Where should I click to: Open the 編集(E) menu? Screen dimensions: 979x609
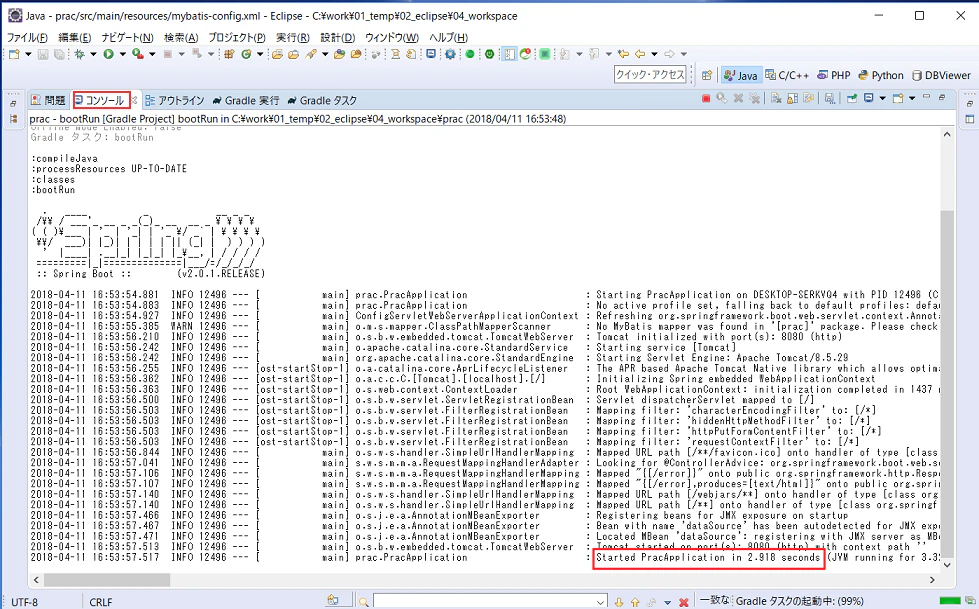click(74, 37)
